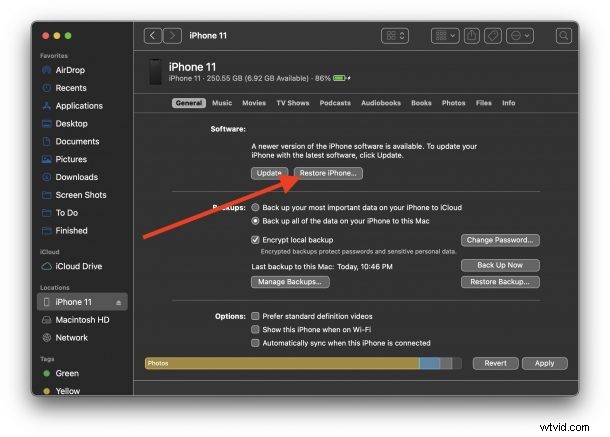Open the group-by grid dropdown
Image resolution: width=610 pixels, height=437 pixels.
[x=445, y=36]
